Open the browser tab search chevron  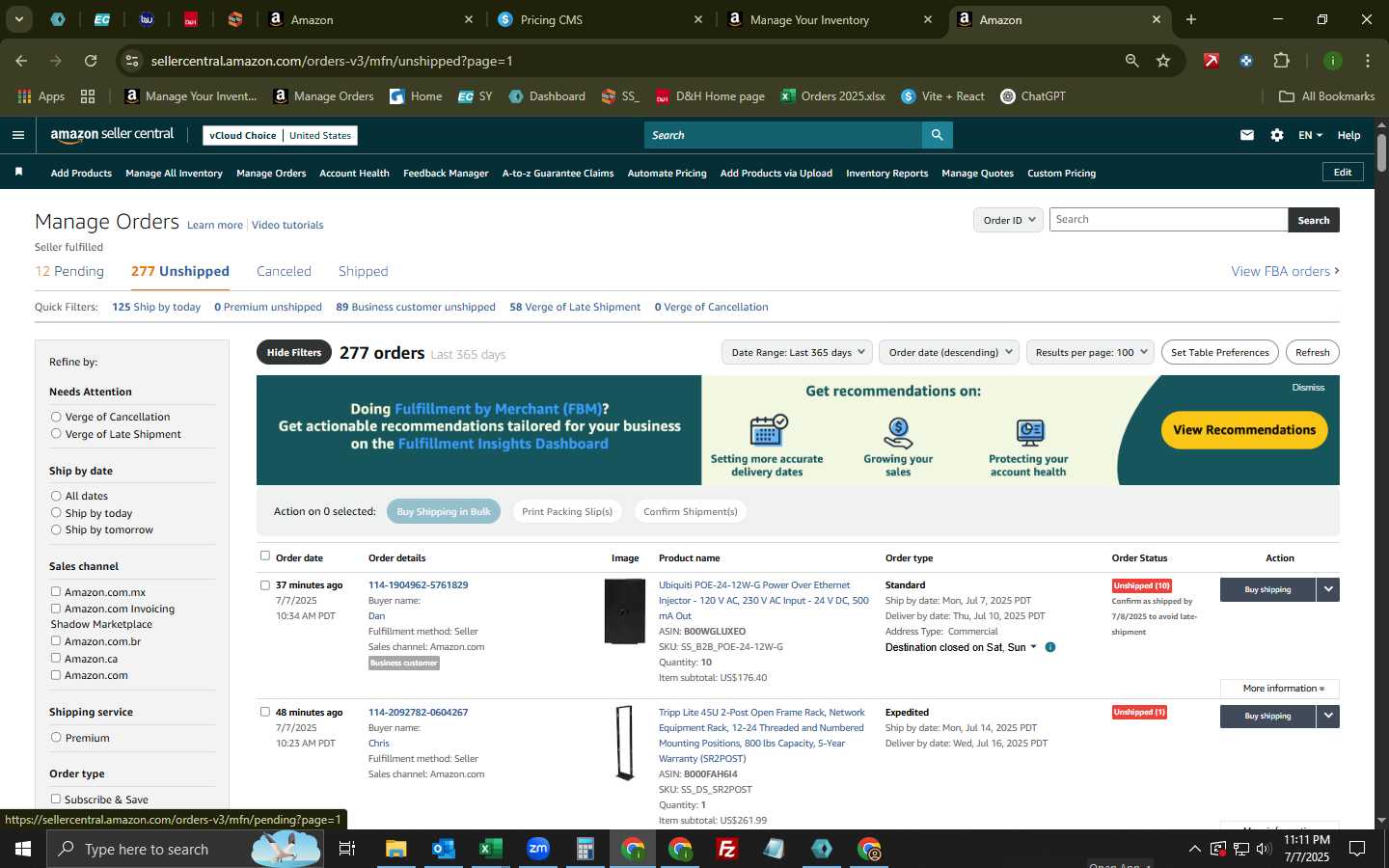(18, 19)
